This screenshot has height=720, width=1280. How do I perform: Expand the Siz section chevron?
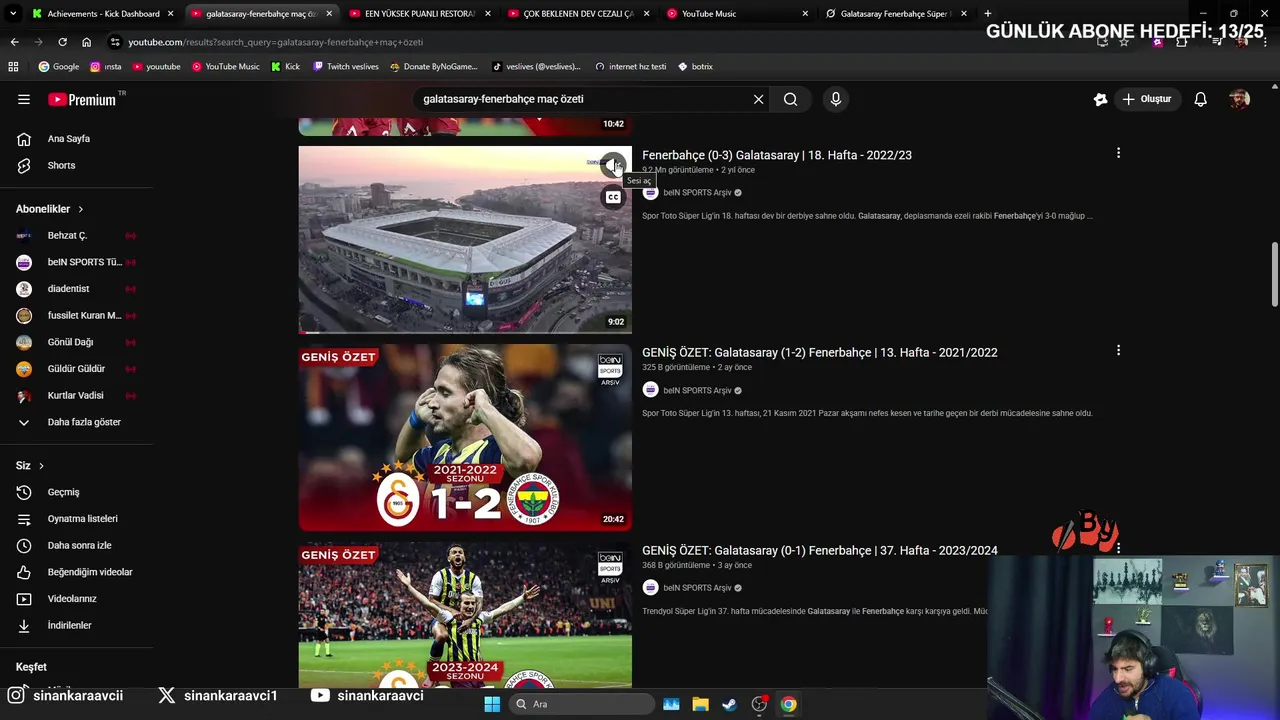point(41,466)
